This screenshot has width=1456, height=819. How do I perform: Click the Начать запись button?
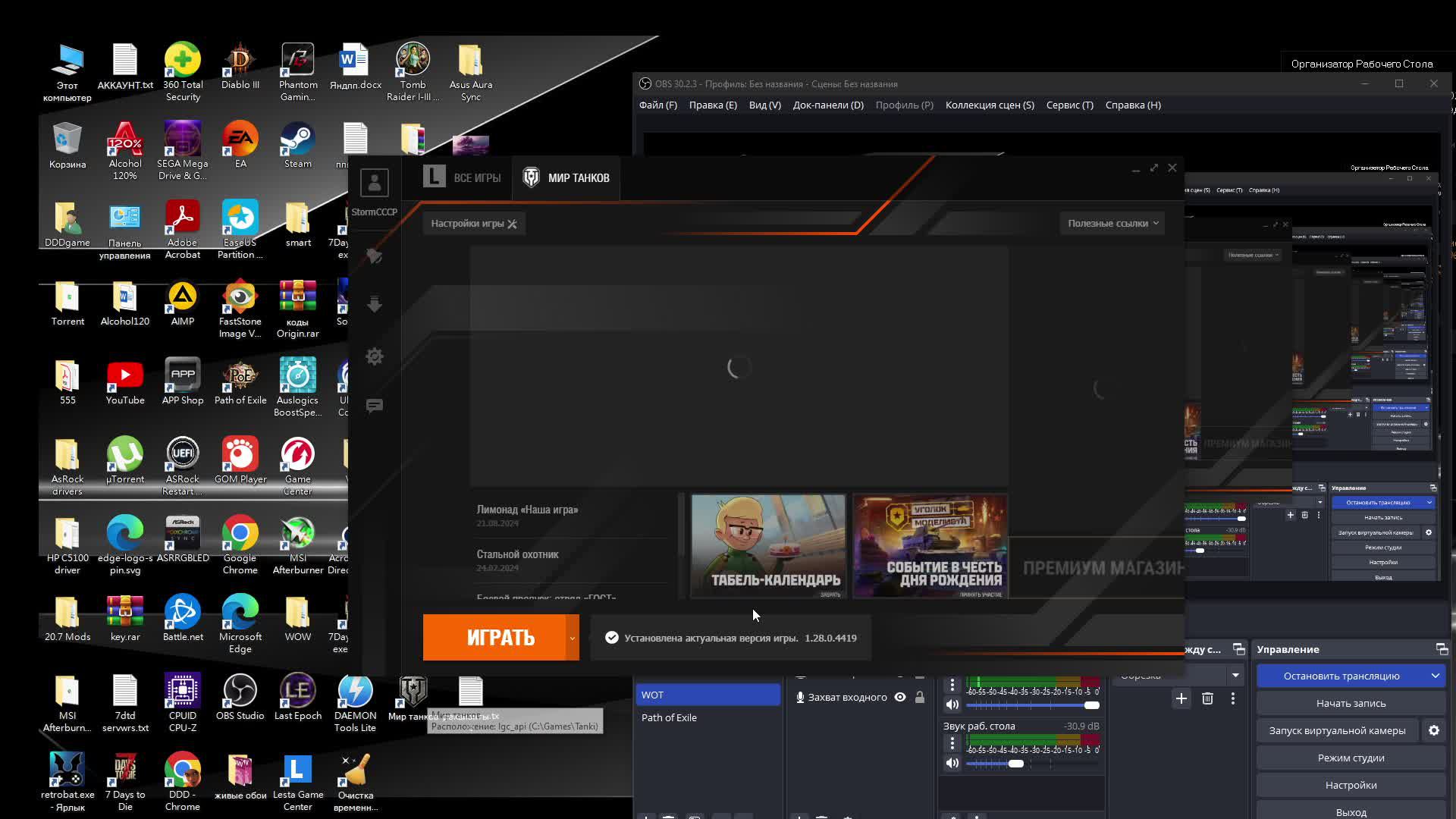click(x=1351, y=703)
